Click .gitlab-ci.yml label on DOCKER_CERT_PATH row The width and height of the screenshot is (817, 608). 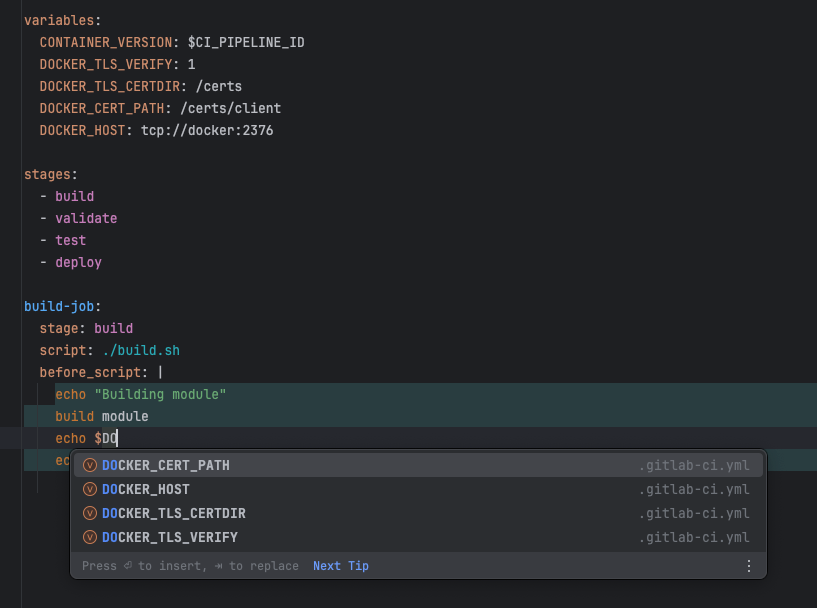(695, 465)
